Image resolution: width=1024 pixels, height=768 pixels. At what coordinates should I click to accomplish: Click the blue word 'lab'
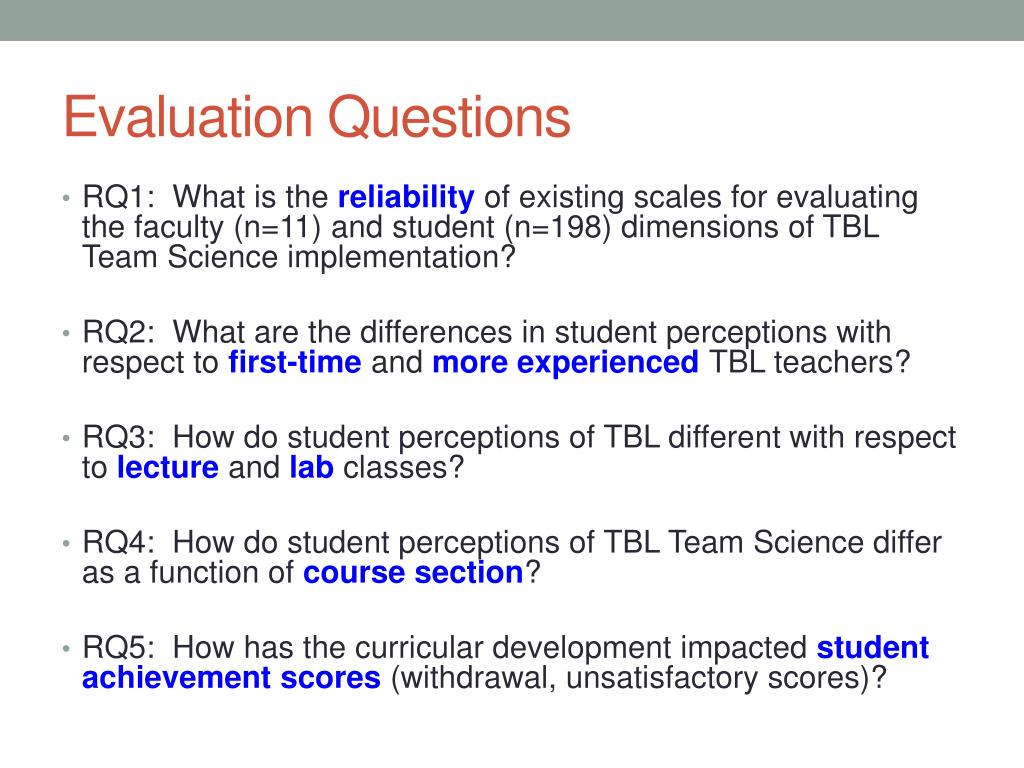point(312,468)
